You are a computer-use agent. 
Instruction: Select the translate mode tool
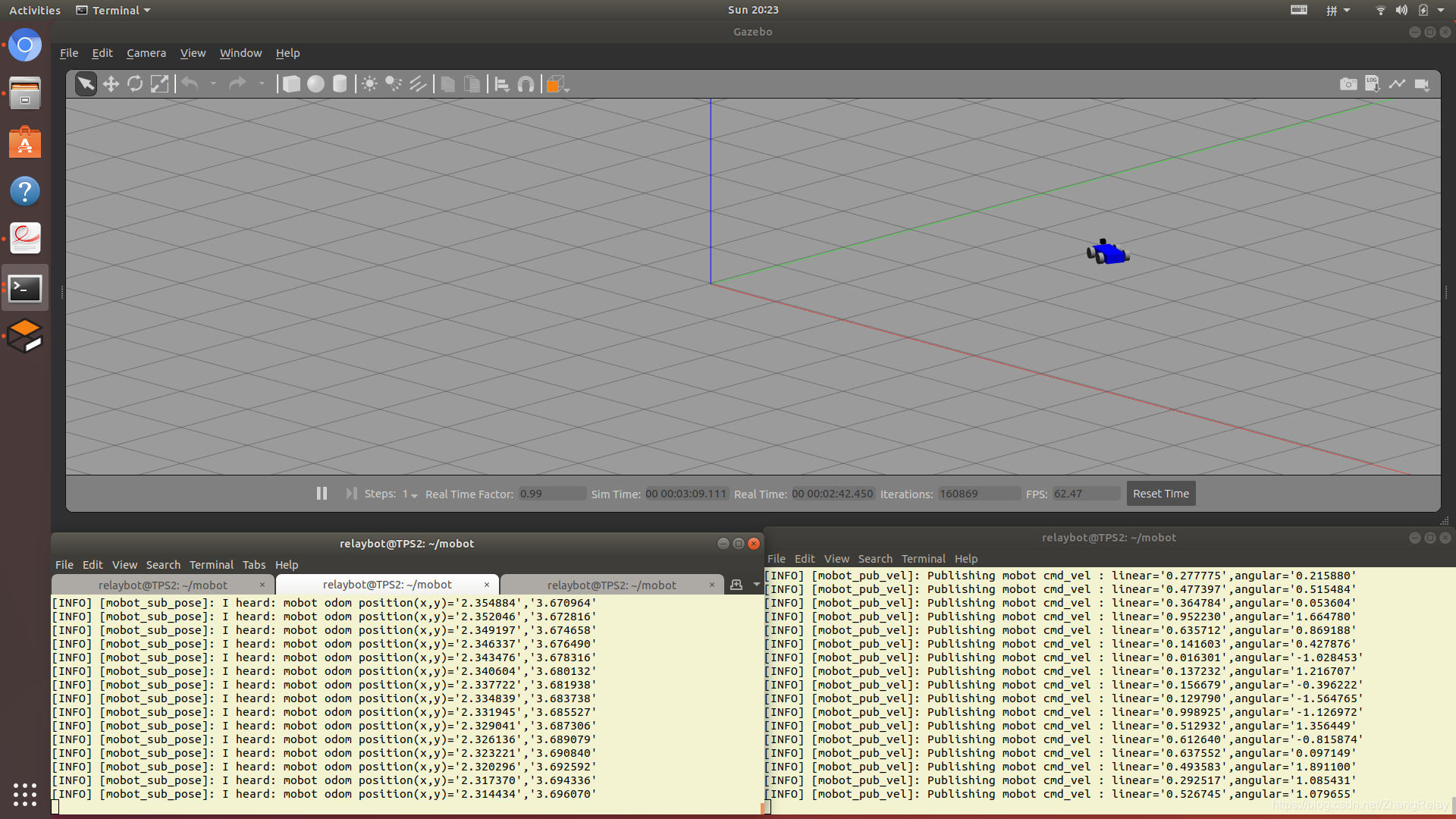[111, 84]
